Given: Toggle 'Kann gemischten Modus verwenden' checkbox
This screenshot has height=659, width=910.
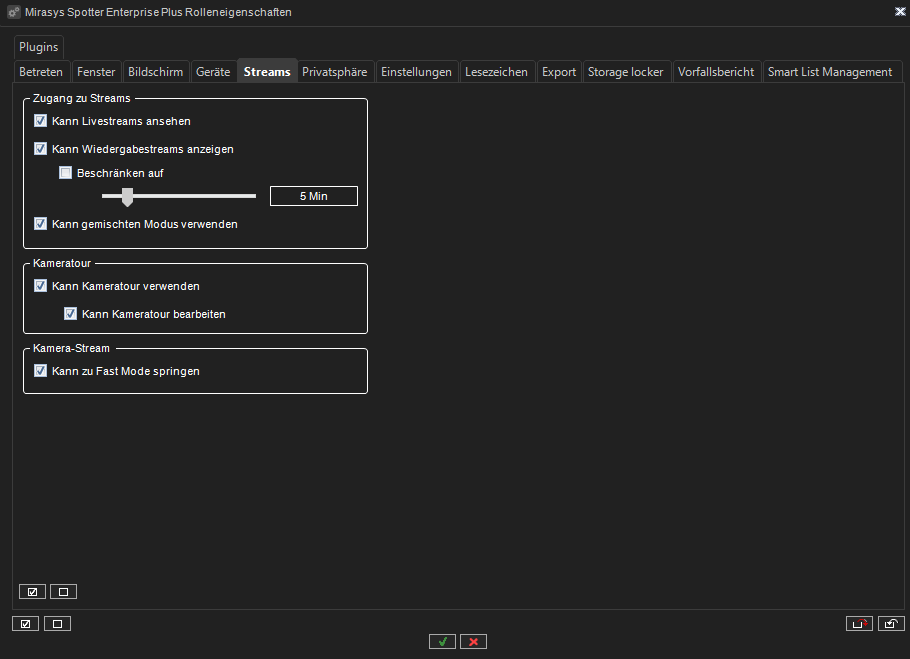Looking at the screenshot, I should (x=41, y=224).
